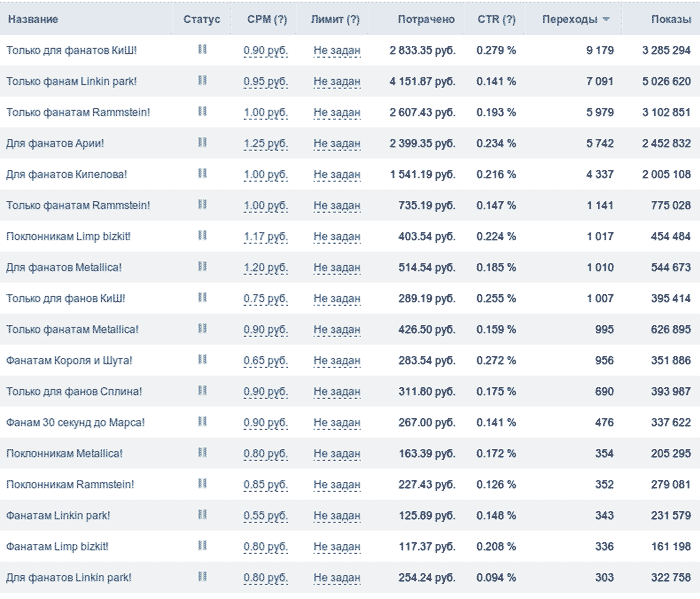
Task: Toggle status icon in Для фанатов Арии! row
Action: pyautogui.click(x=202, y=142)
